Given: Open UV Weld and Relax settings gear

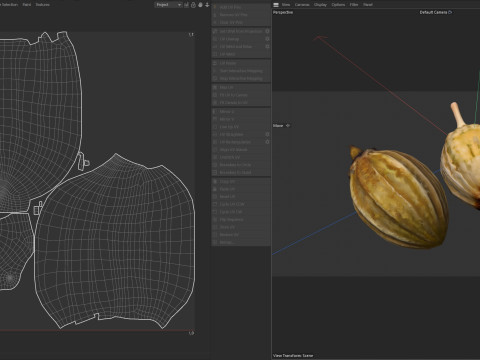Looking at the screenshot, I should coord(267,46).
